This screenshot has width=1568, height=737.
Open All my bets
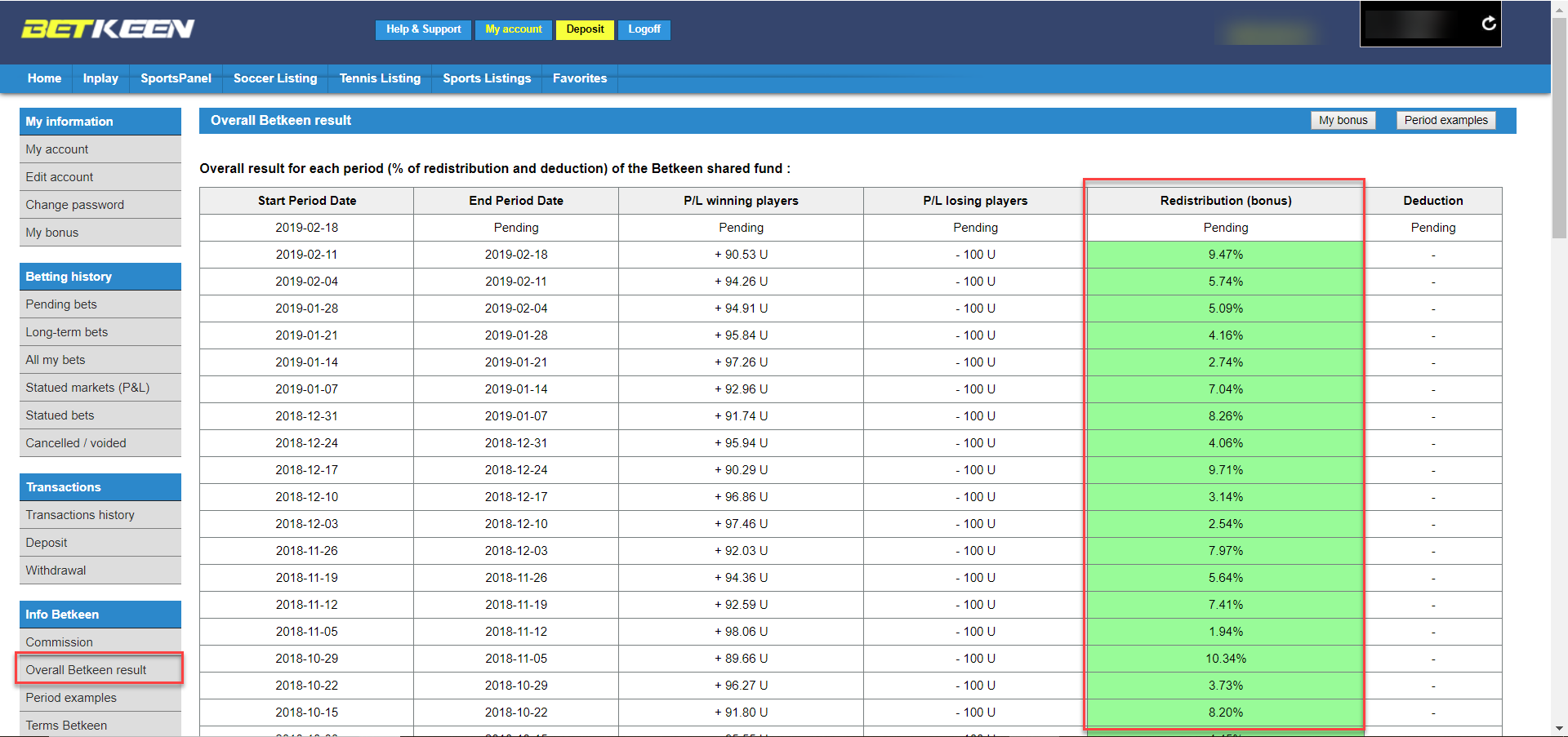click(100, 360)
